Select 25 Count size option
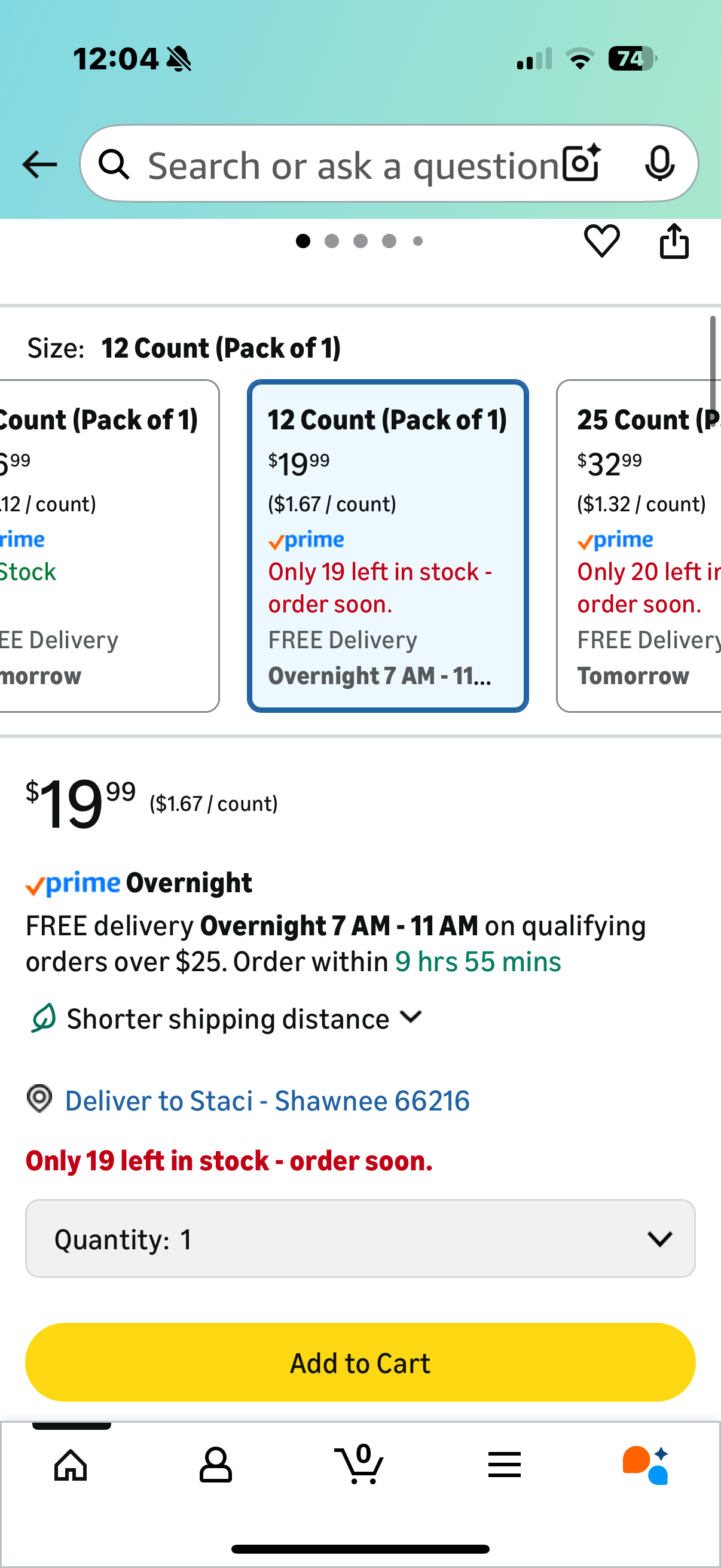This screenshot has height=1568, width=721. pos(639,546)
